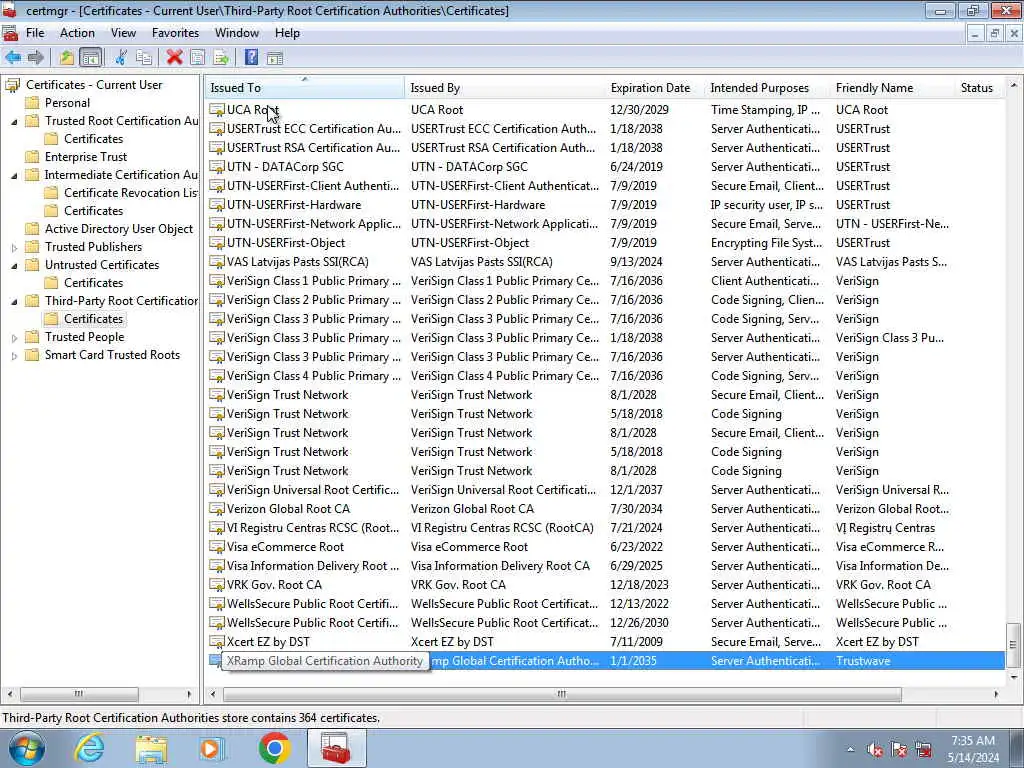Viewport: 1024px width, 768px height.
Task: Sort by the Intended Purposes column header
Action: 768,88
